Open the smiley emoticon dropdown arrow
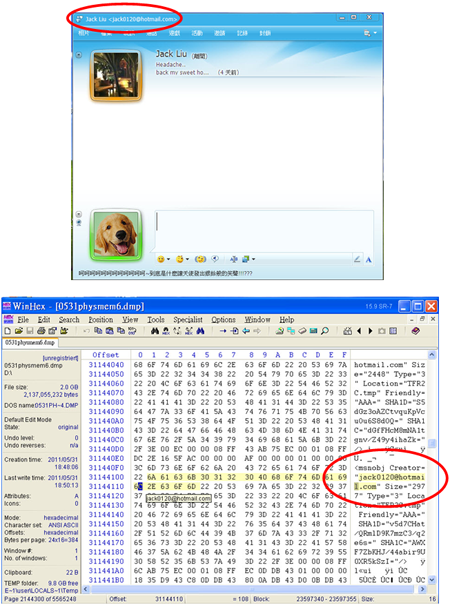This screenshot has height=605, width=450. (168, 259)
